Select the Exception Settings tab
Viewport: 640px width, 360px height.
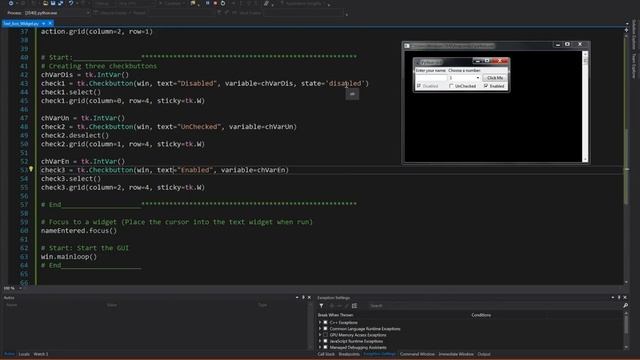(380, 354)
